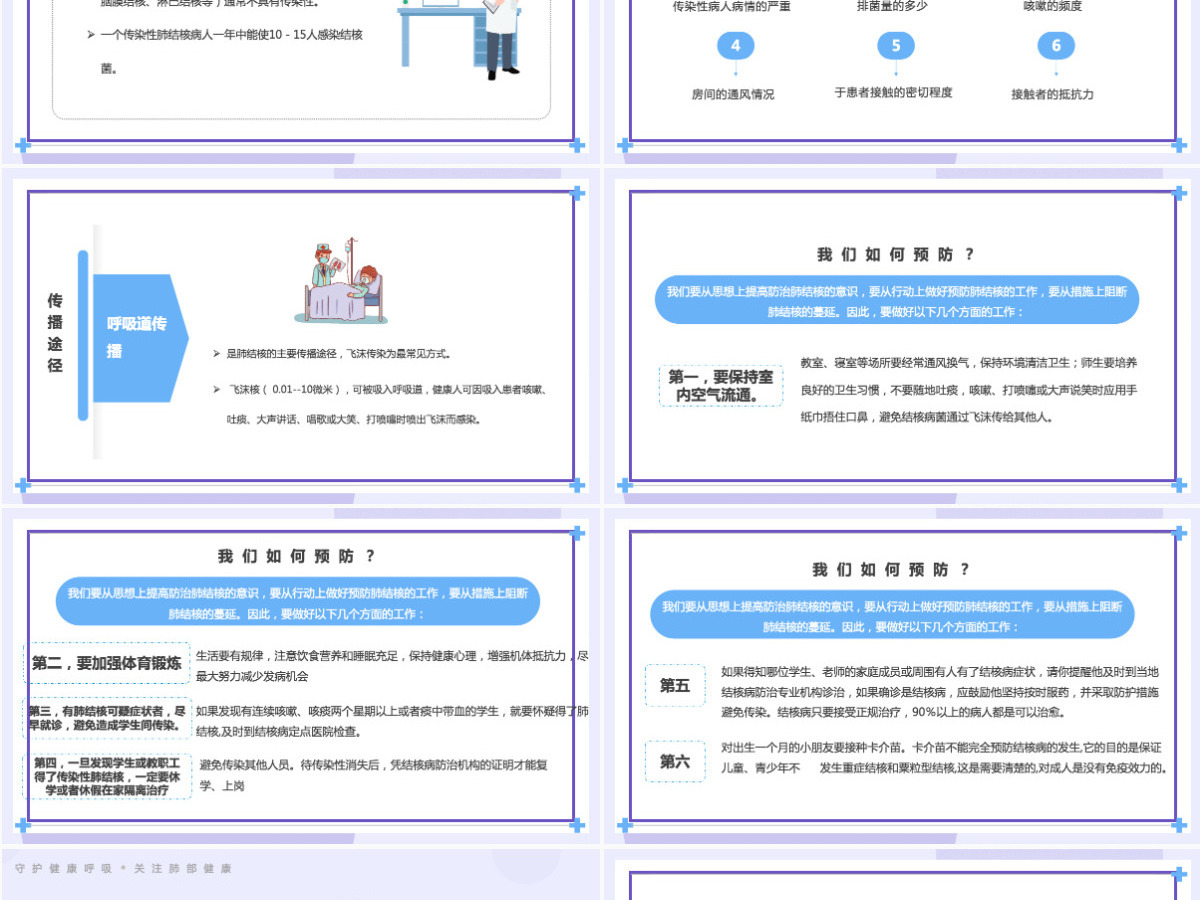Select paragraph starting 如果发现有连续咳嗽、咳痰两个星期
Image resolution: width=1200 pixels, height=900 pixels.
(x=392, y=722)
